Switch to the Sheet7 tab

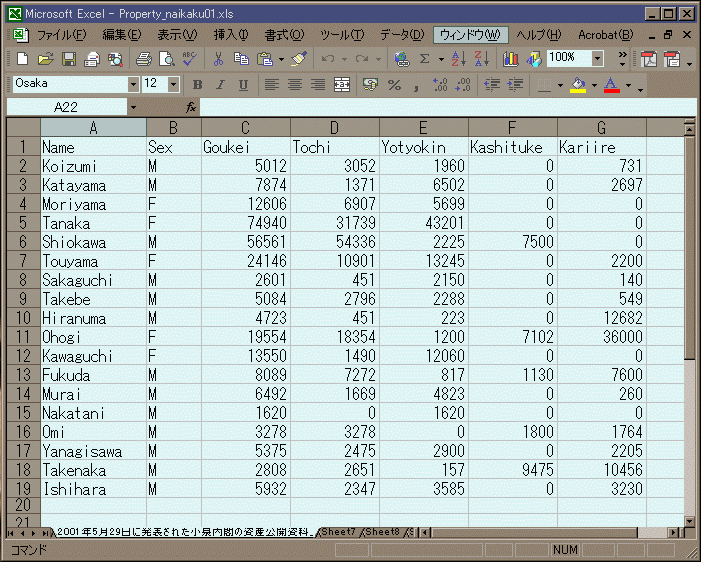(x=338, y=532)
